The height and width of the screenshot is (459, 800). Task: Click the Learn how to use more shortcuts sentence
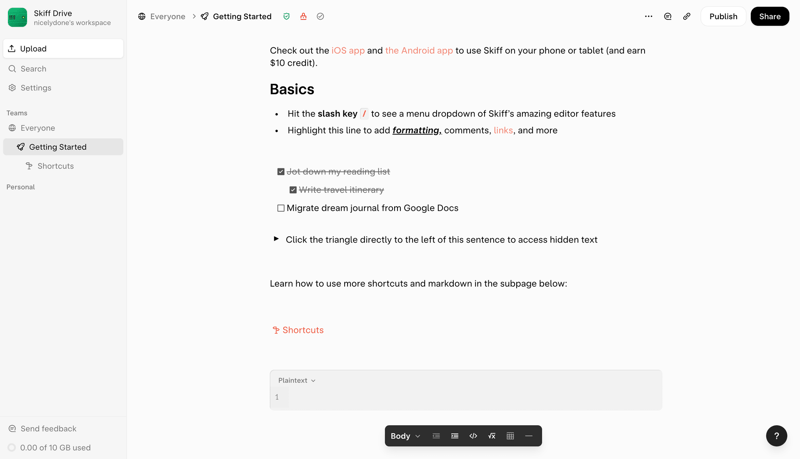point(418,284)
